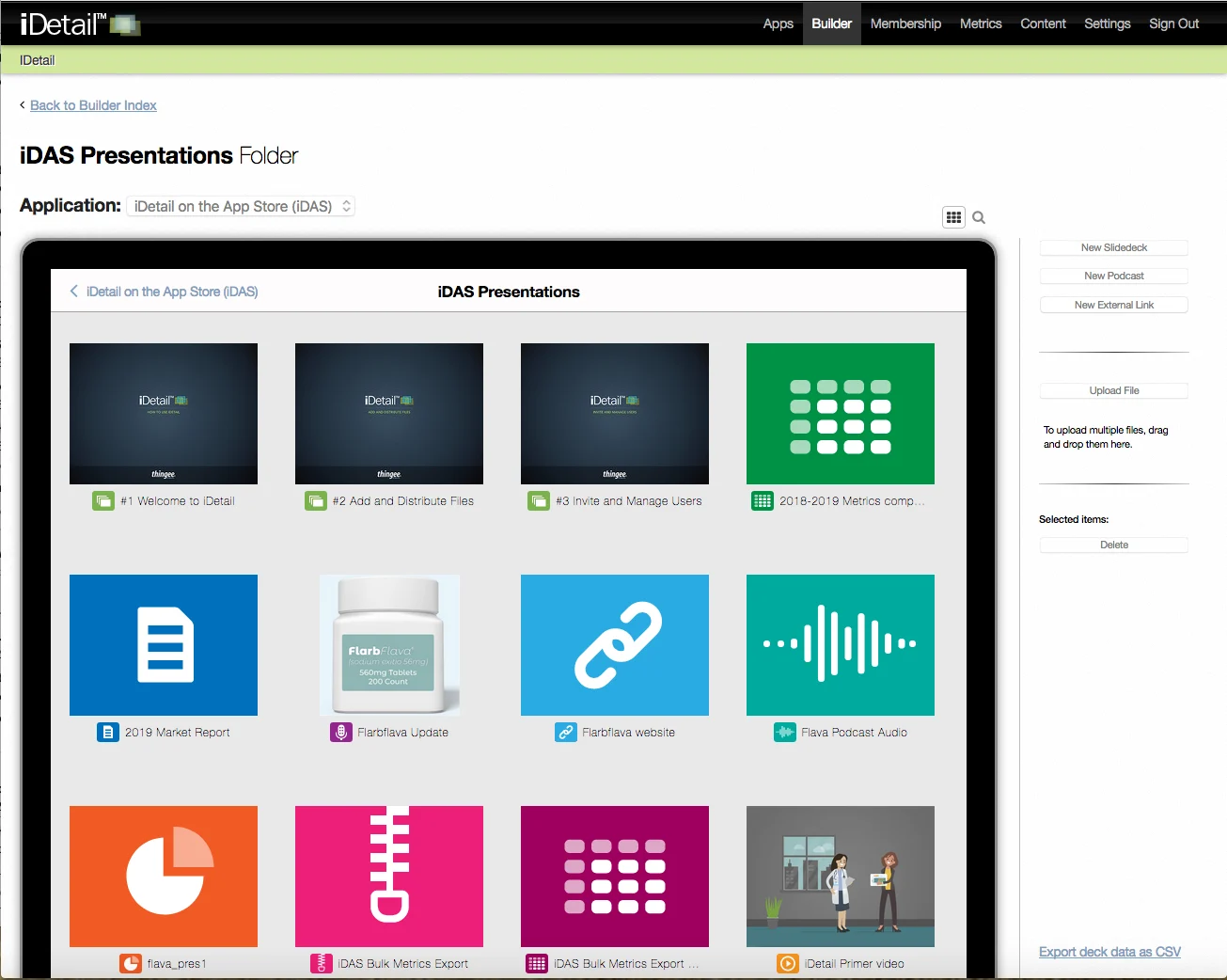This screenshot has width=1227, height=980.
Task: Click the "Flarbflava website" label
Action: click(x=629, y=733)
